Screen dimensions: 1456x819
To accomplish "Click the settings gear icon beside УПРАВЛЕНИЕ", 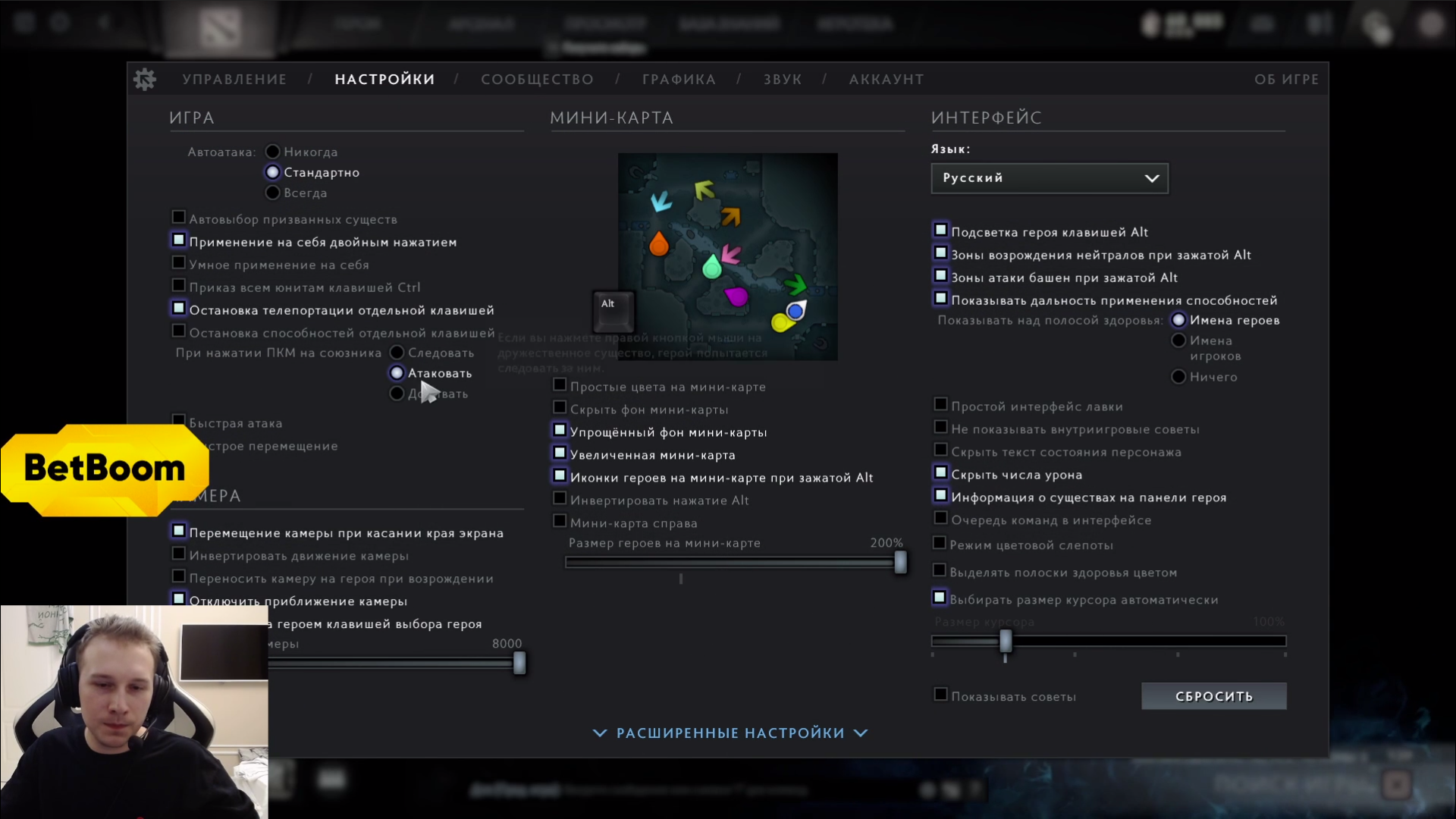I will tap(145, 79).
